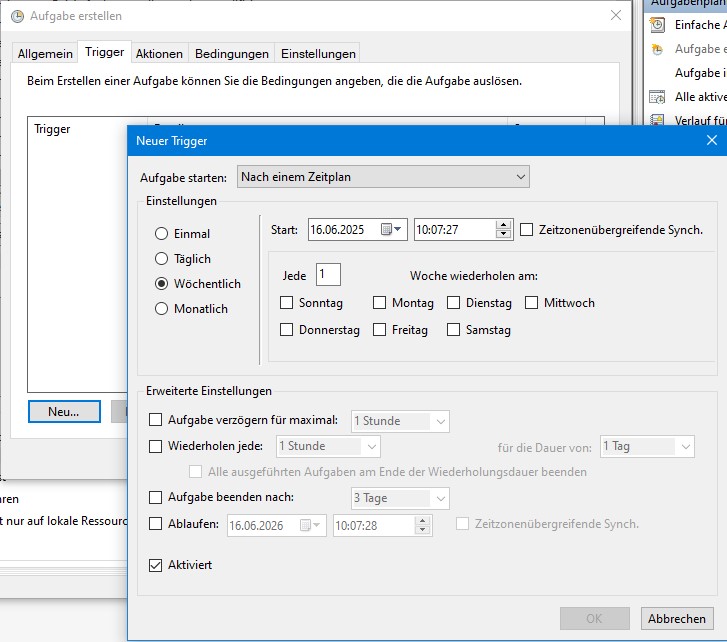Screen dimensions: 727x642
Task: Open the 3 Tage dropdown
Action: [x=400, y=498]
